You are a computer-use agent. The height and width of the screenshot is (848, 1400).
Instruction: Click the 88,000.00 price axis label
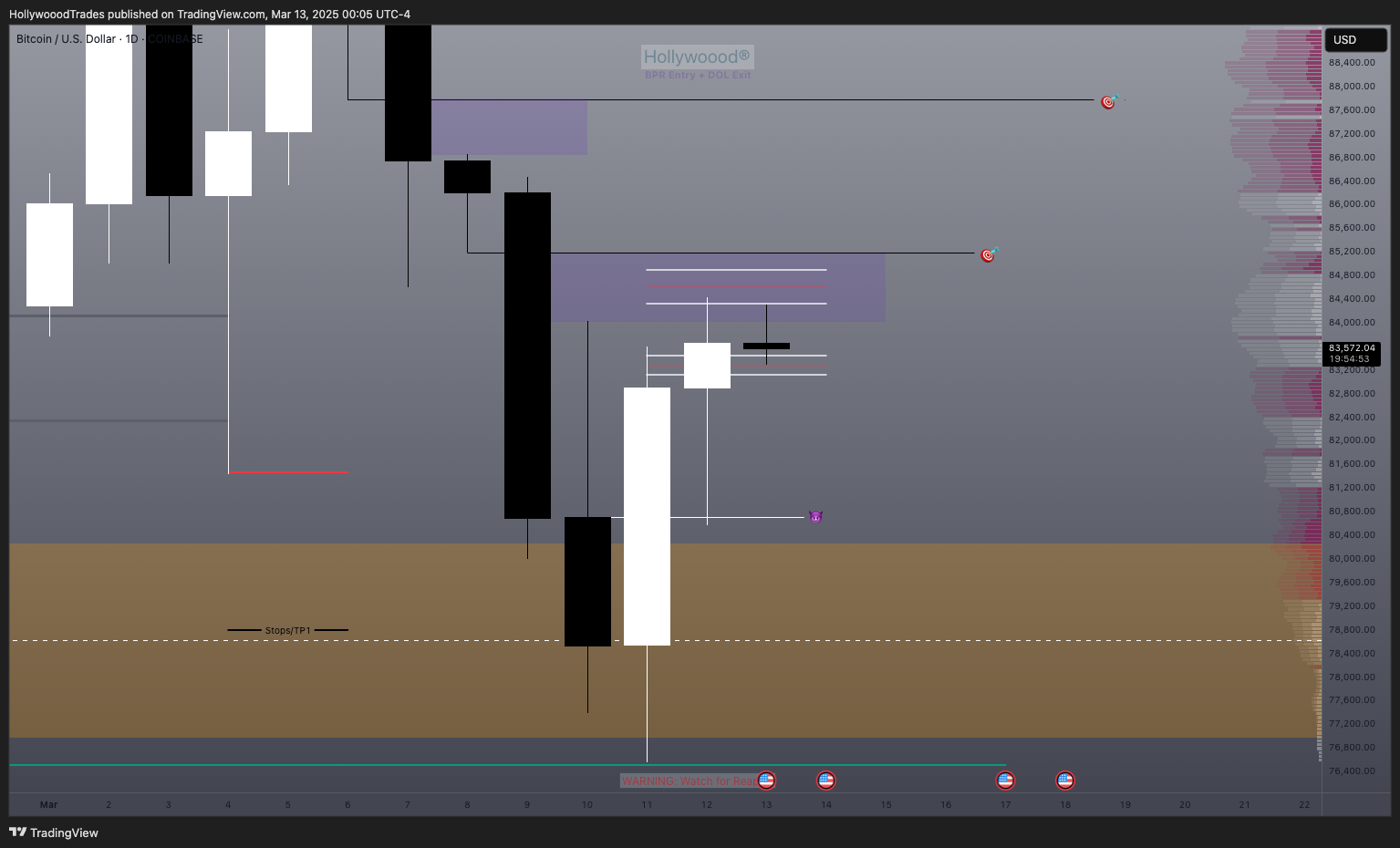(x=1352, y=87)
